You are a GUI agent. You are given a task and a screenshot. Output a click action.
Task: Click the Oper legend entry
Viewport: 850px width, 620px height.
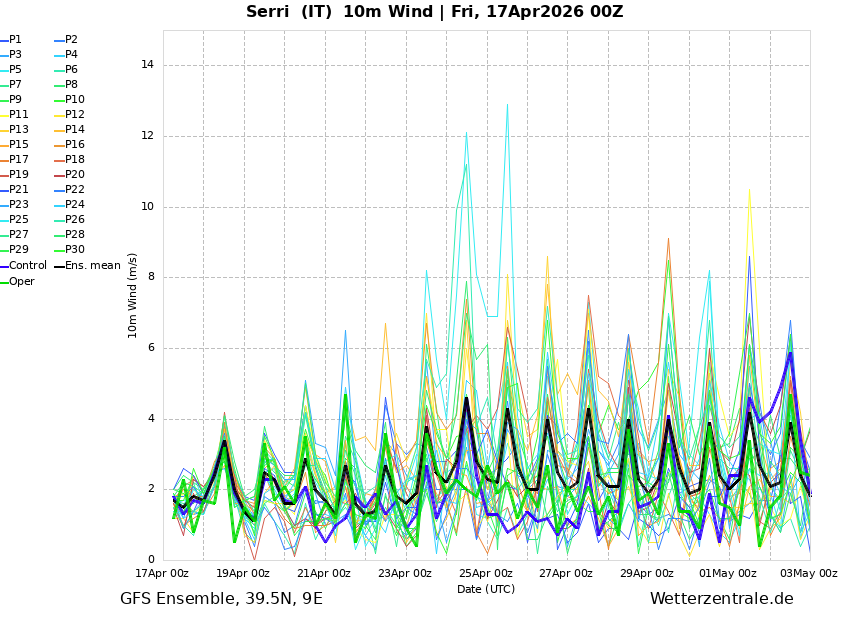coord(21,282)
